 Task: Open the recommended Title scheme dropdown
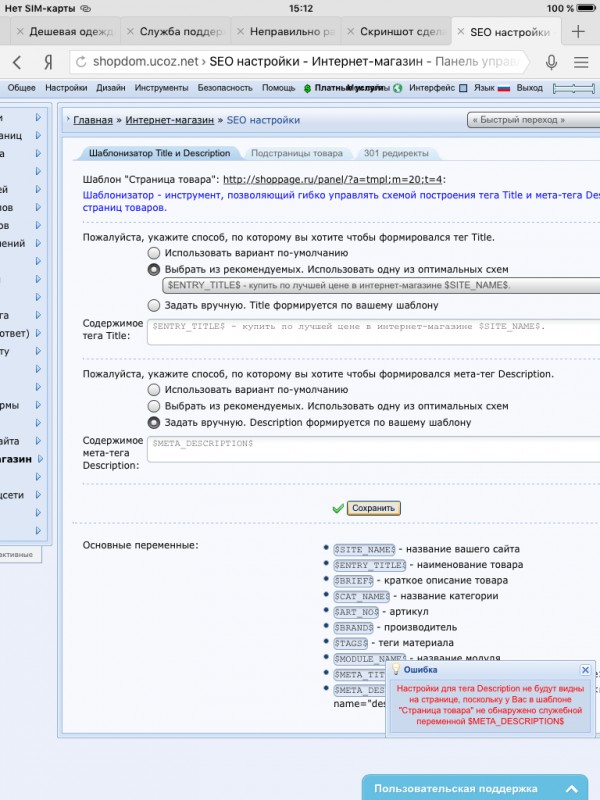381,285
